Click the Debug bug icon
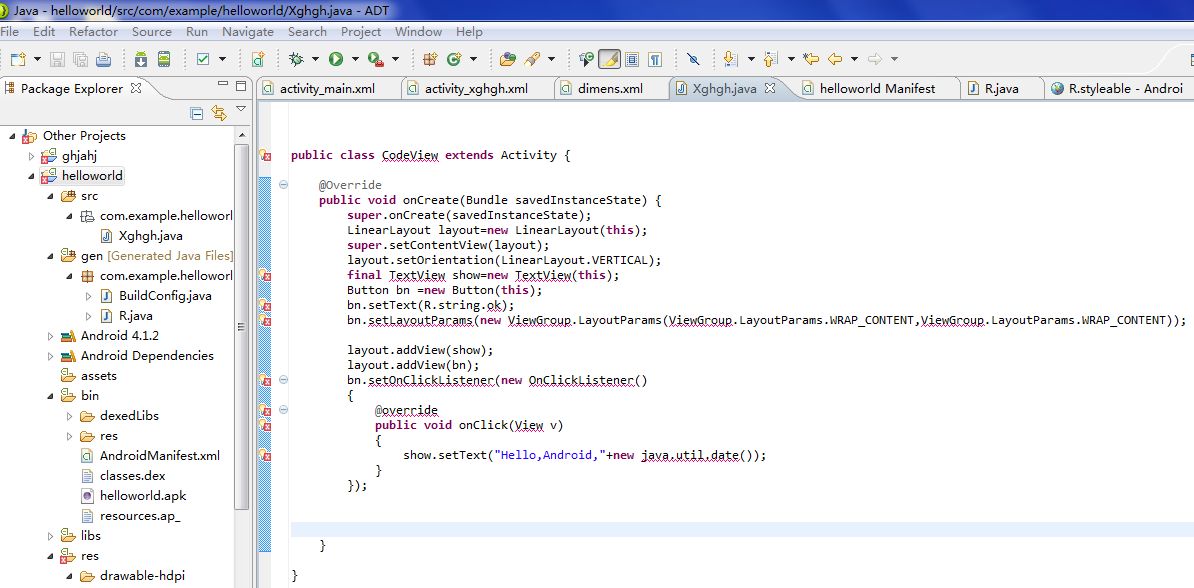 click(295, 59)
